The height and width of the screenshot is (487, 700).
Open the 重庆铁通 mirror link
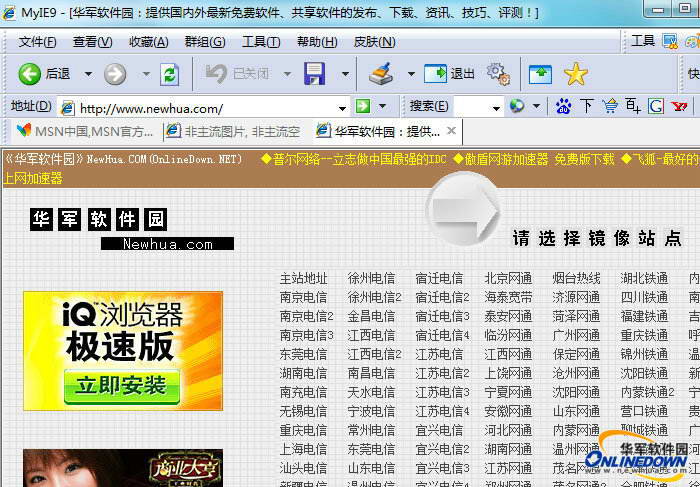point(644,335)
